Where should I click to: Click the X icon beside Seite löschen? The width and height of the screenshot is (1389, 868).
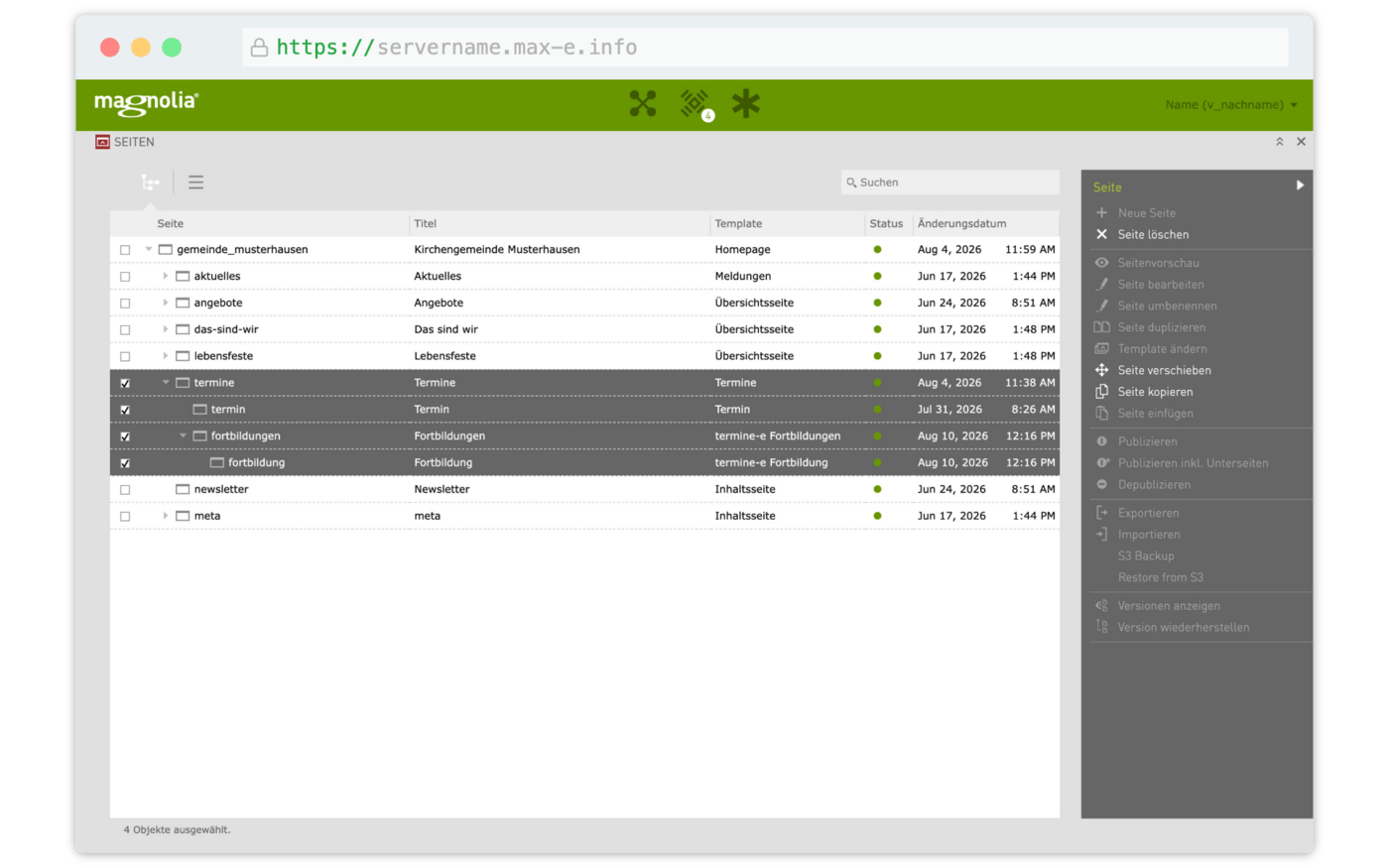click(1101, 235)
